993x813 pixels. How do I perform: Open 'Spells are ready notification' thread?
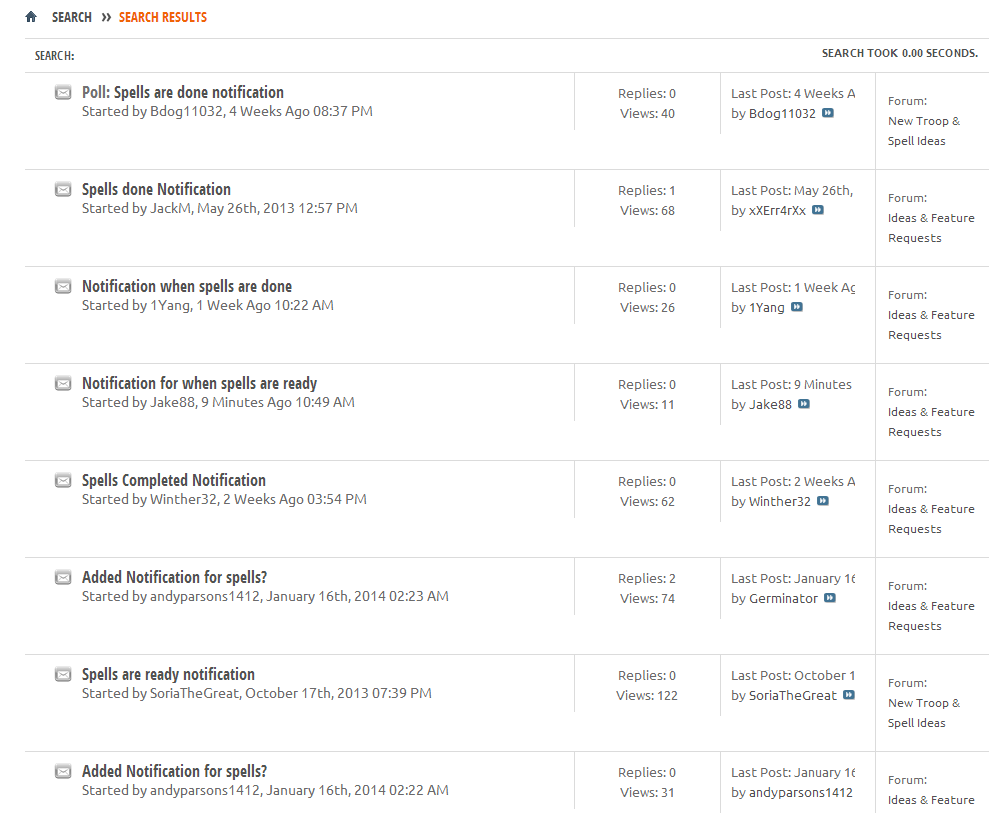click(168, 674)
